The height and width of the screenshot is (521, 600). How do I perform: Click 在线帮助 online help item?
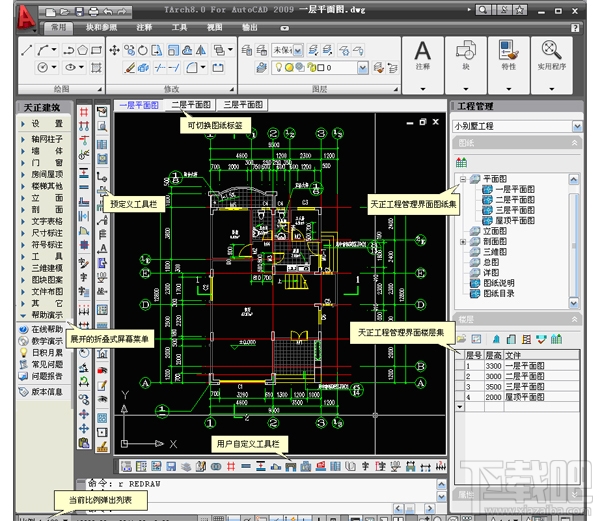pos(47,328)
